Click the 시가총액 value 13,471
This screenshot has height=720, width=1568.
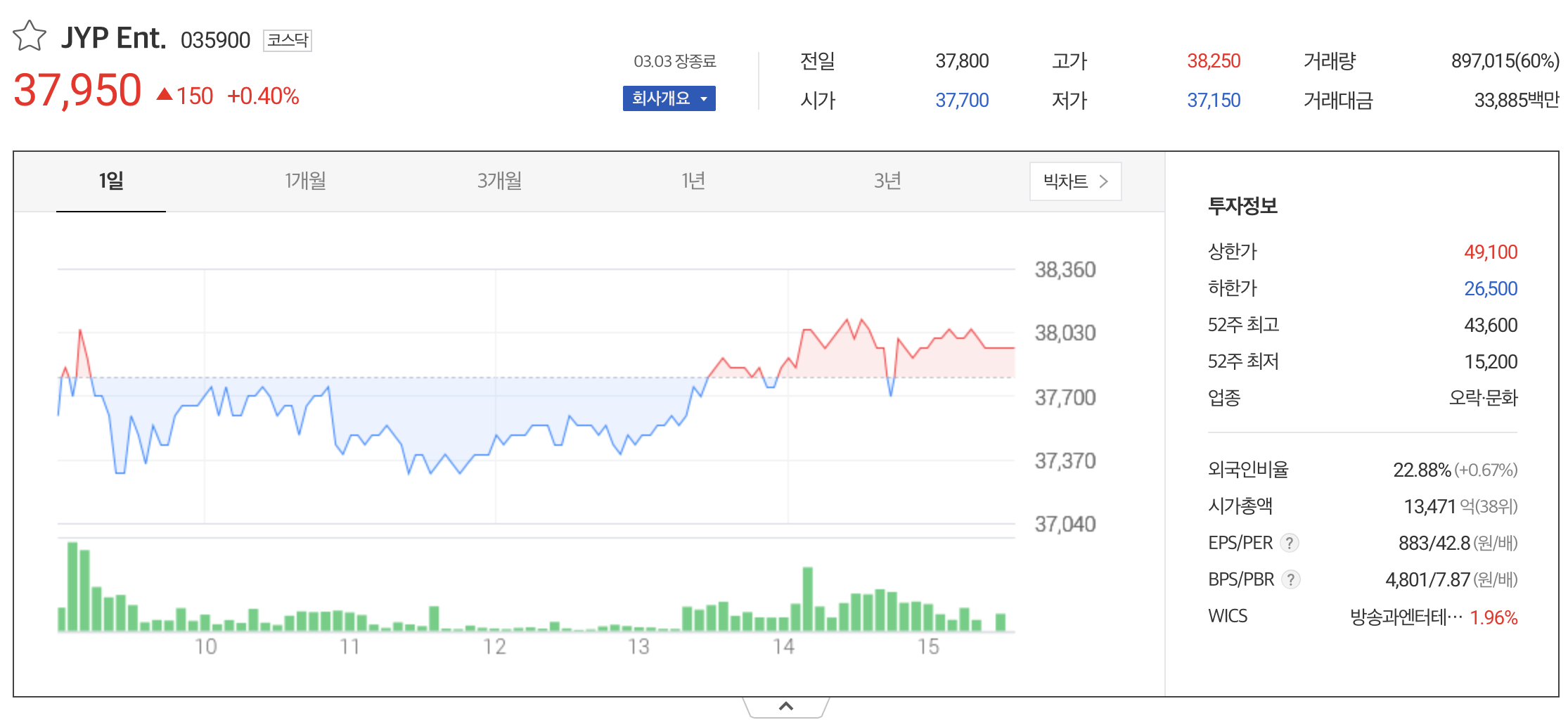pos(1429,506)
